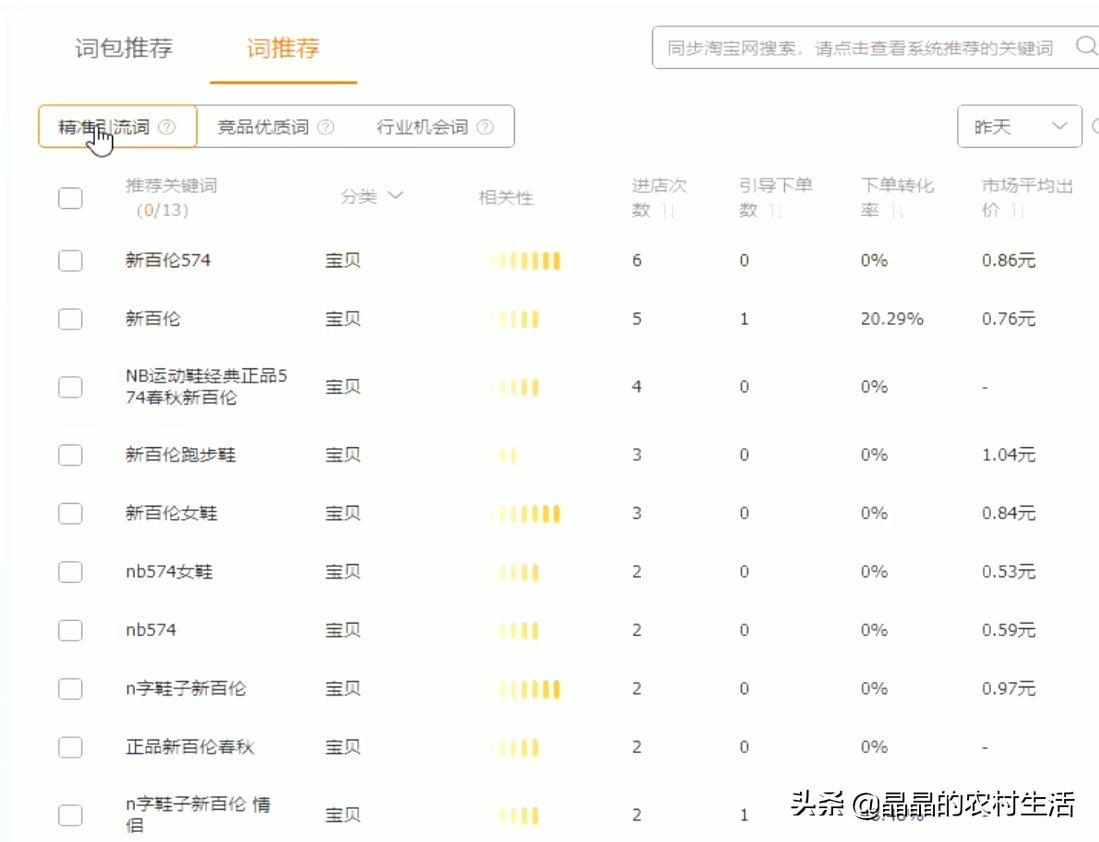Select all keywords with the header checkbox
The image size is (1099, 842).
(x=70, y=197)
